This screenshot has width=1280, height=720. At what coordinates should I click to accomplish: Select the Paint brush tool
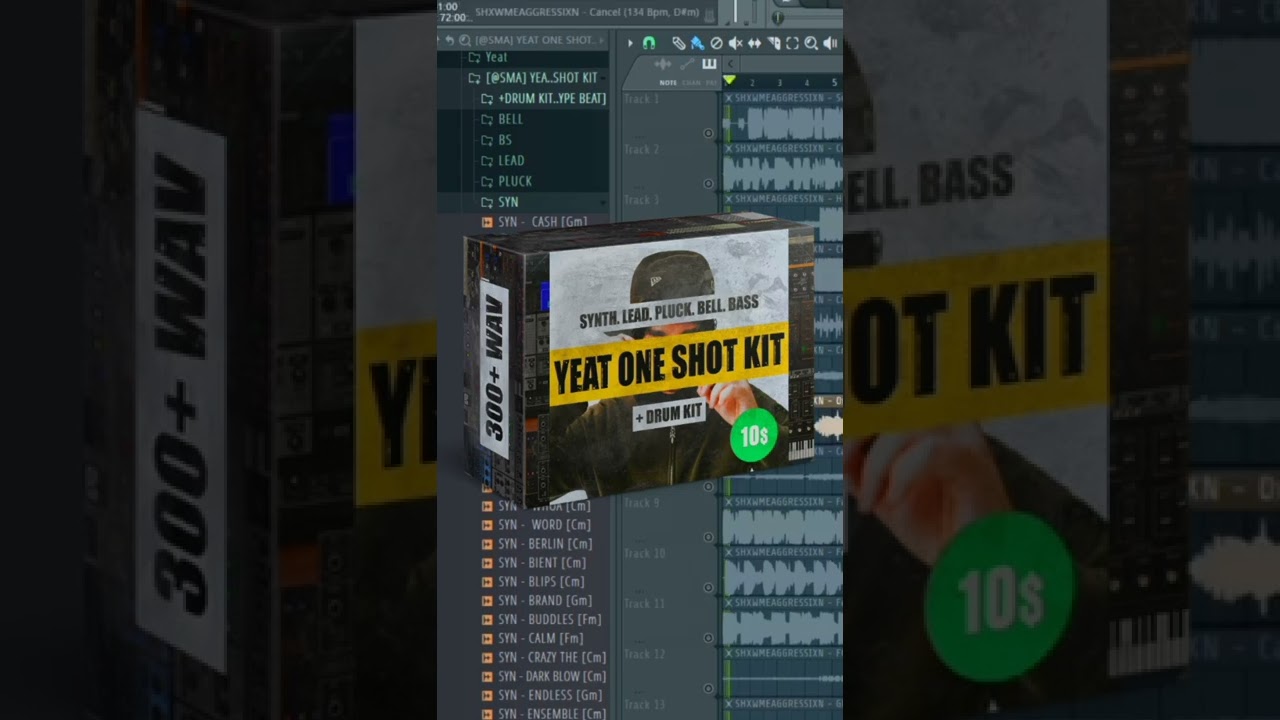pos(698,43)
